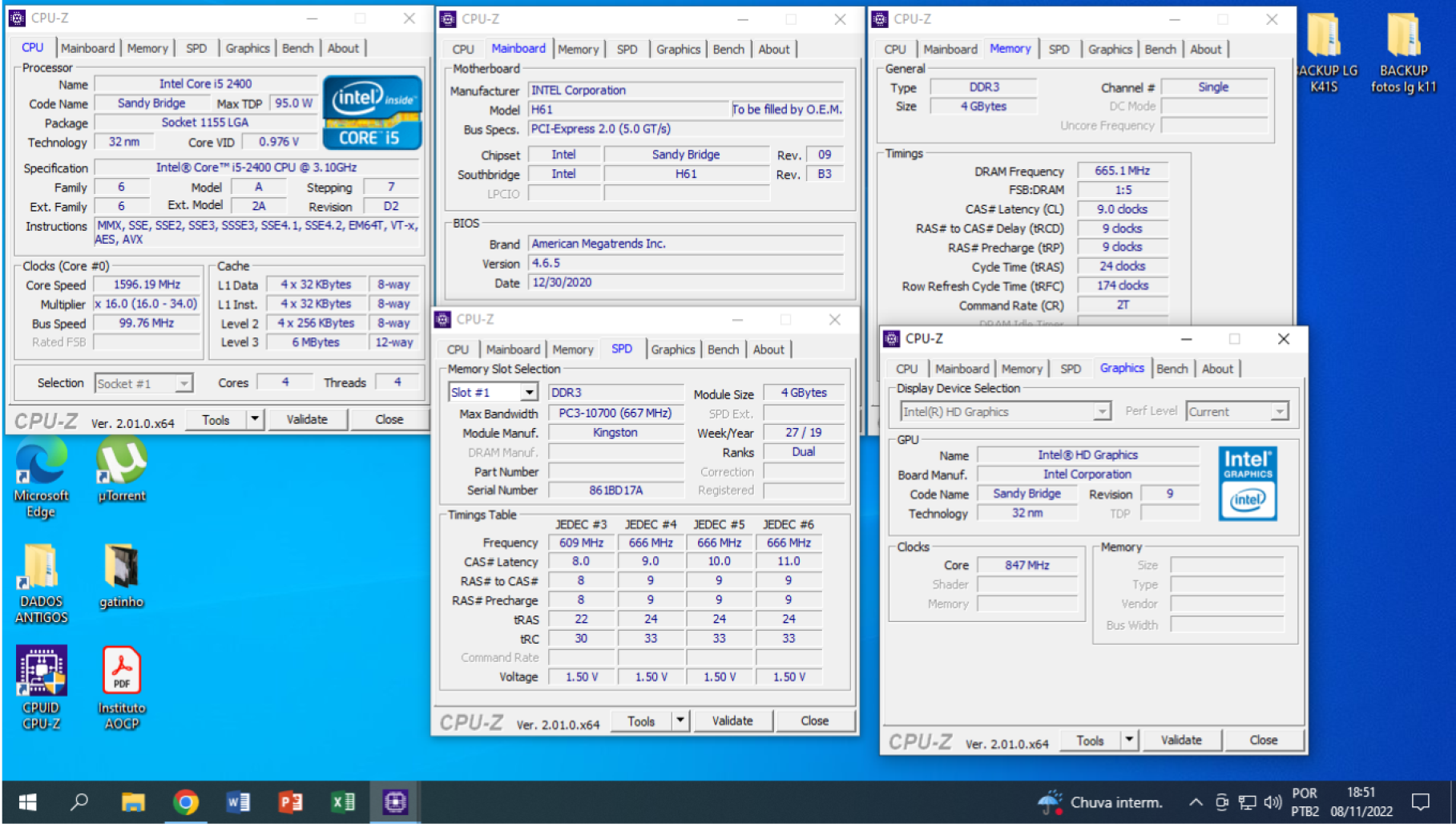Viewport: 1456px width, 828px height.
Task: Open File Explorer from taskbar
Action: click(133, 802)
